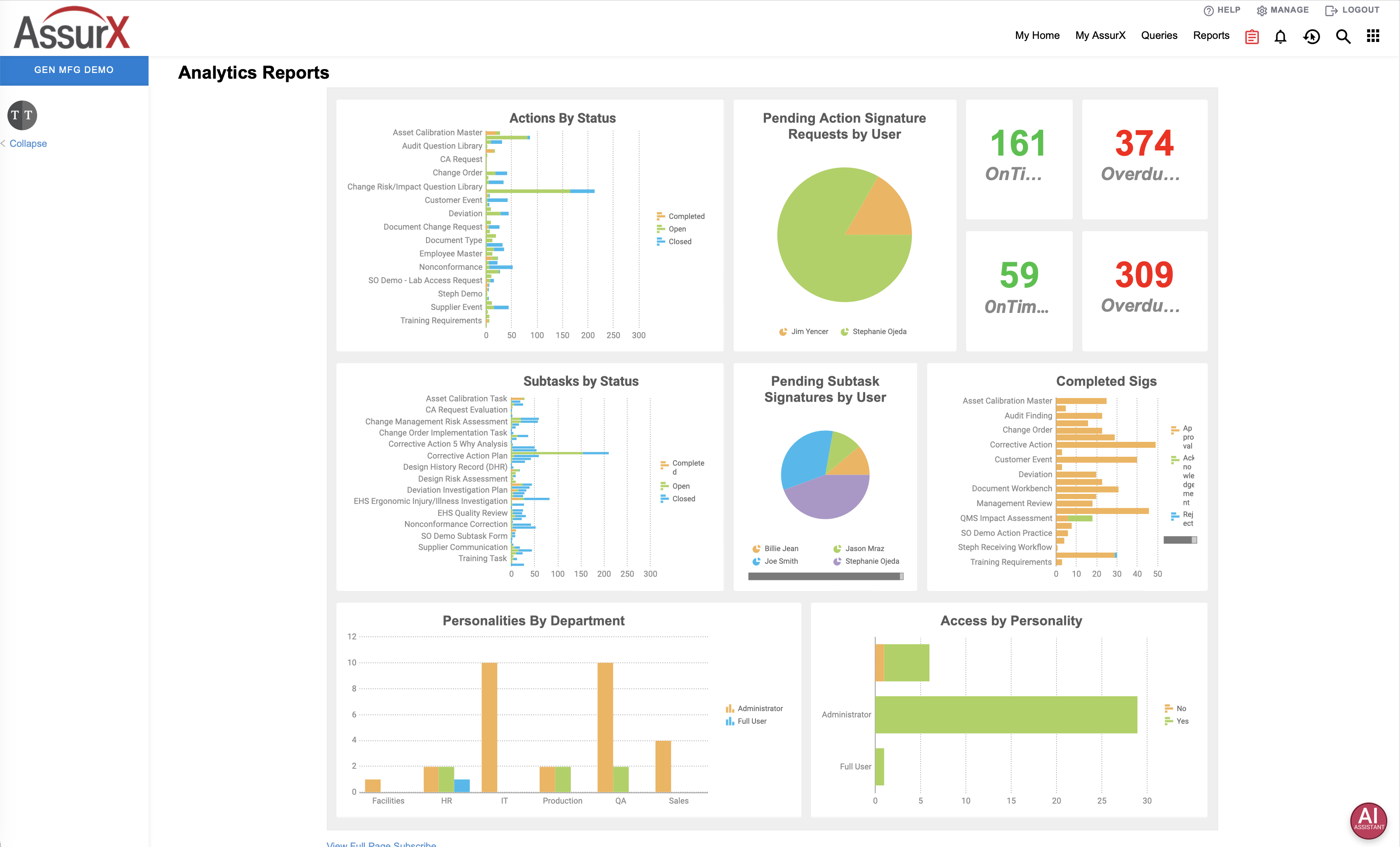Open the red clipboard tasks icon

point(1252,36)
